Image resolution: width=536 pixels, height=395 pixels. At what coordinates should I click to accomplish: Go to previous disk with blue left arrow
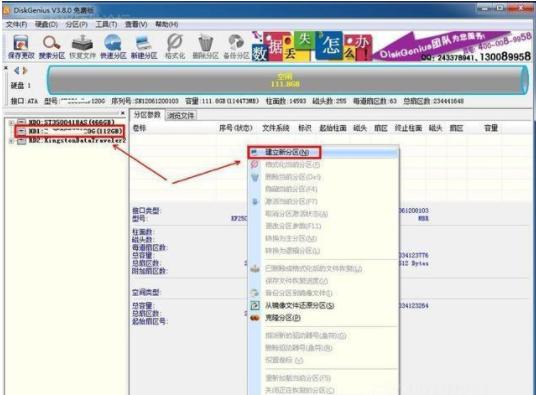click(16, 71)
